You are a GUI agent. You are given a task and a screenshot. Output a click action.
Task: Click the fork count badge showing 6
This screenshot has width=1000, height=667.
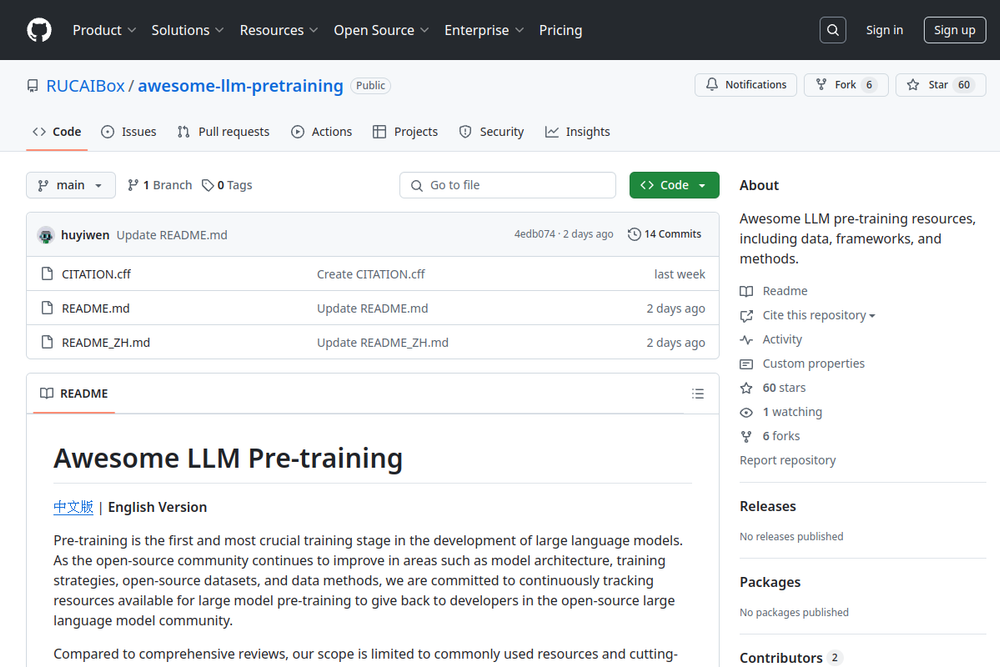pyautogui.click(x=869, y=85)
